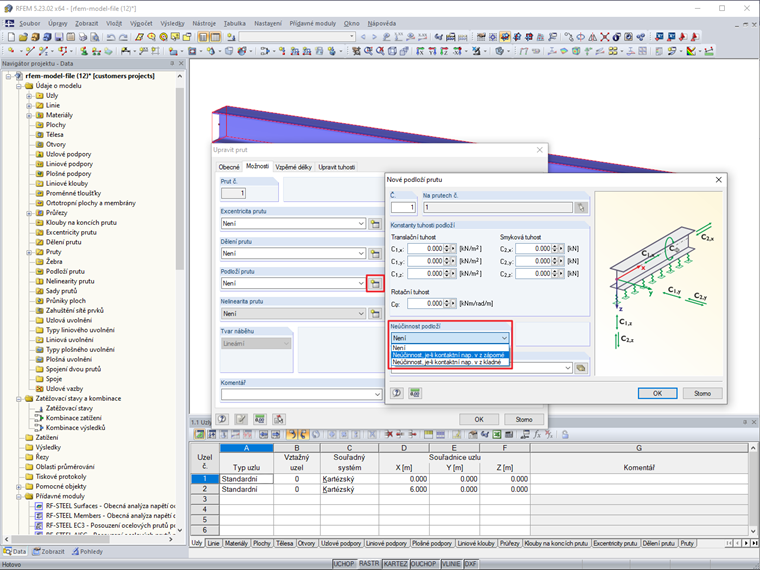The height and width of the screenshot is (570, 760).
Task: Click OK in Nové podloží prutu dialog
Action: coord(657,393)
